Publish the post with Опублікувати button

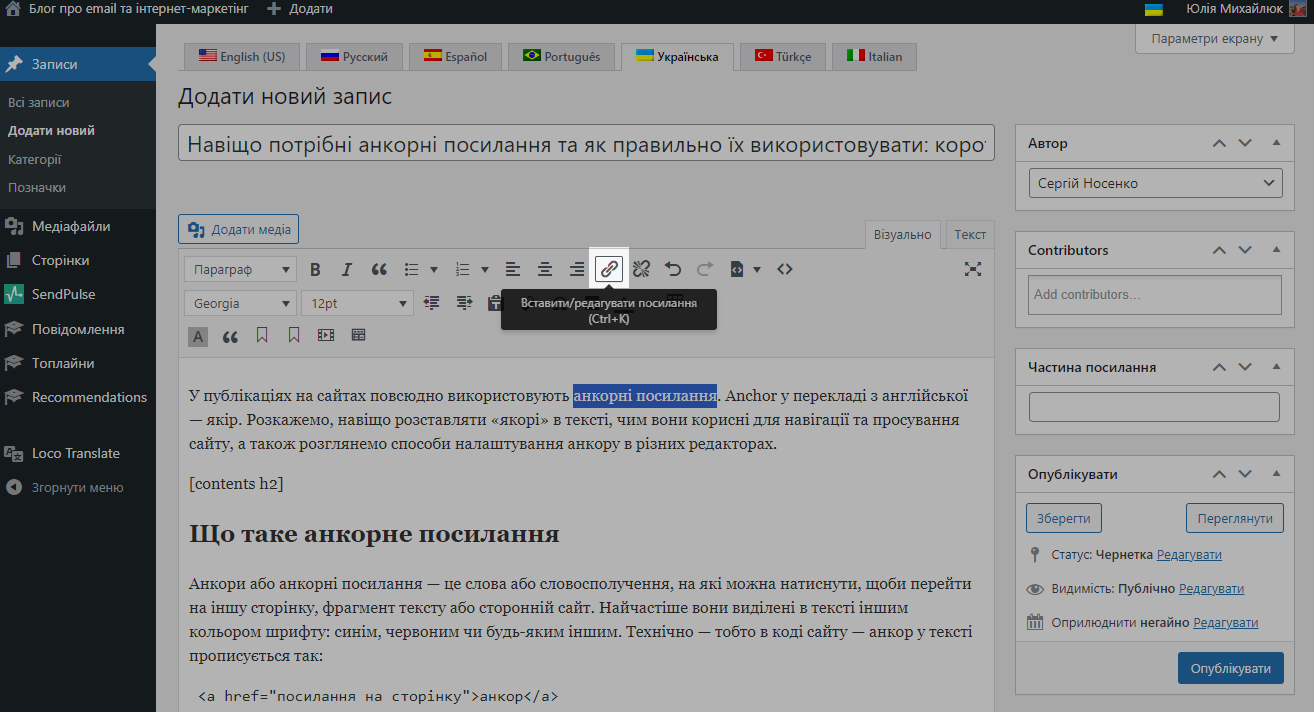1231,668
